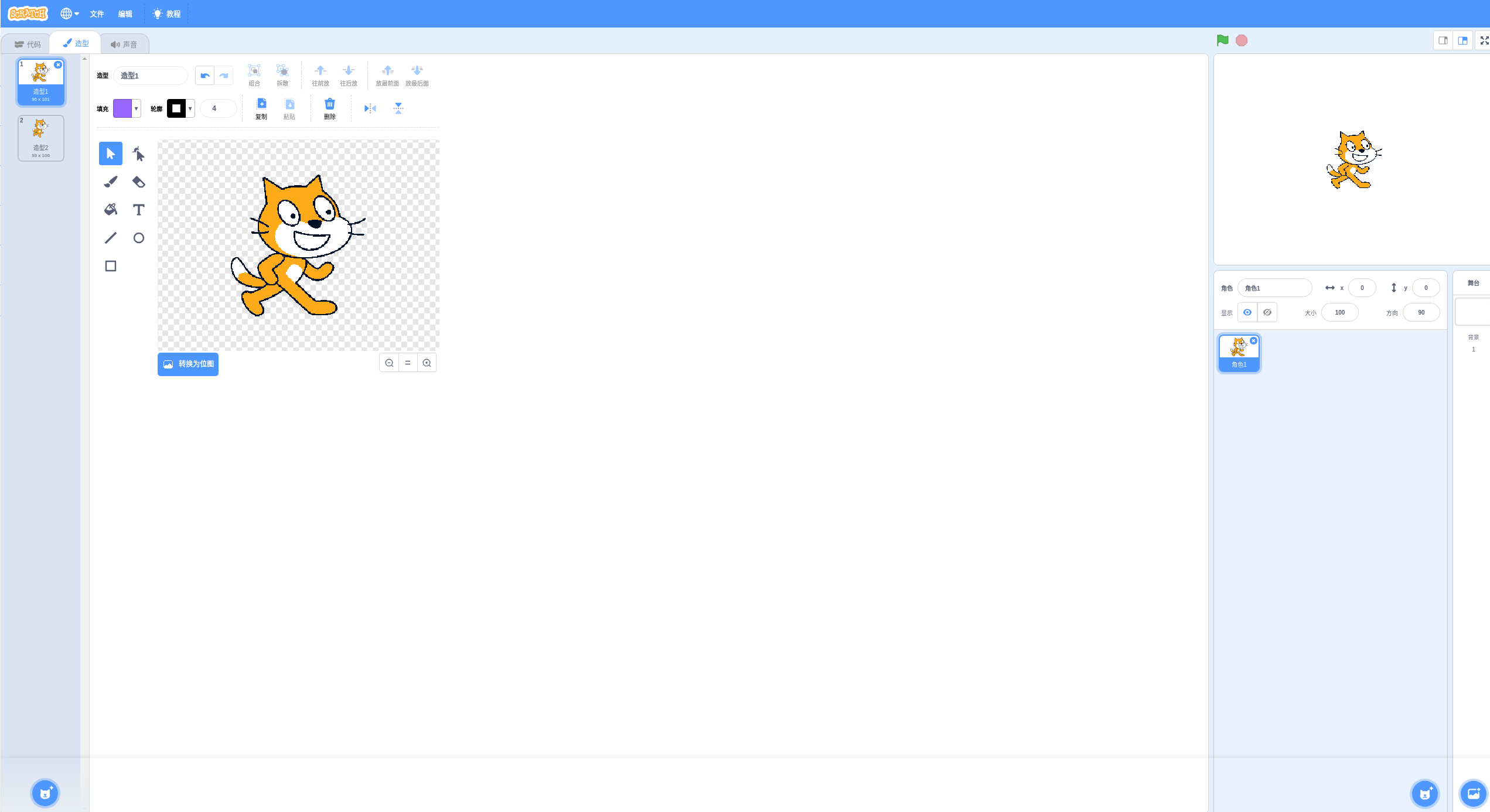Image resolution: width=1490 pixels, height=812 pixels.
Task: Switch to small stage layout
Action: point(1443,40)
